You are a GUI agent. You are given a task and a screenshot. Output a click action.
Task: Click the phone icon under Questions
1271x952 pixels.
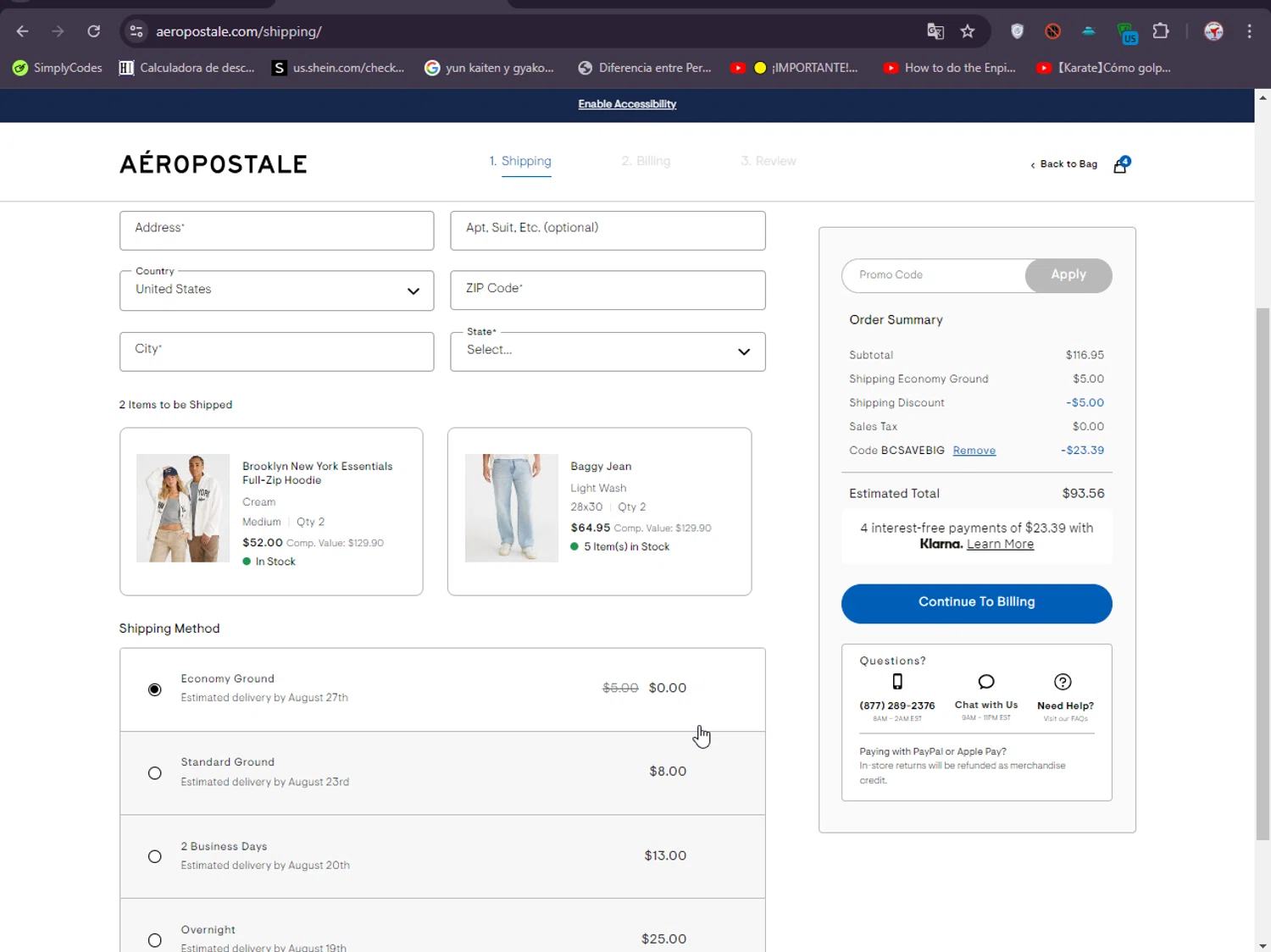click(897, 682)
